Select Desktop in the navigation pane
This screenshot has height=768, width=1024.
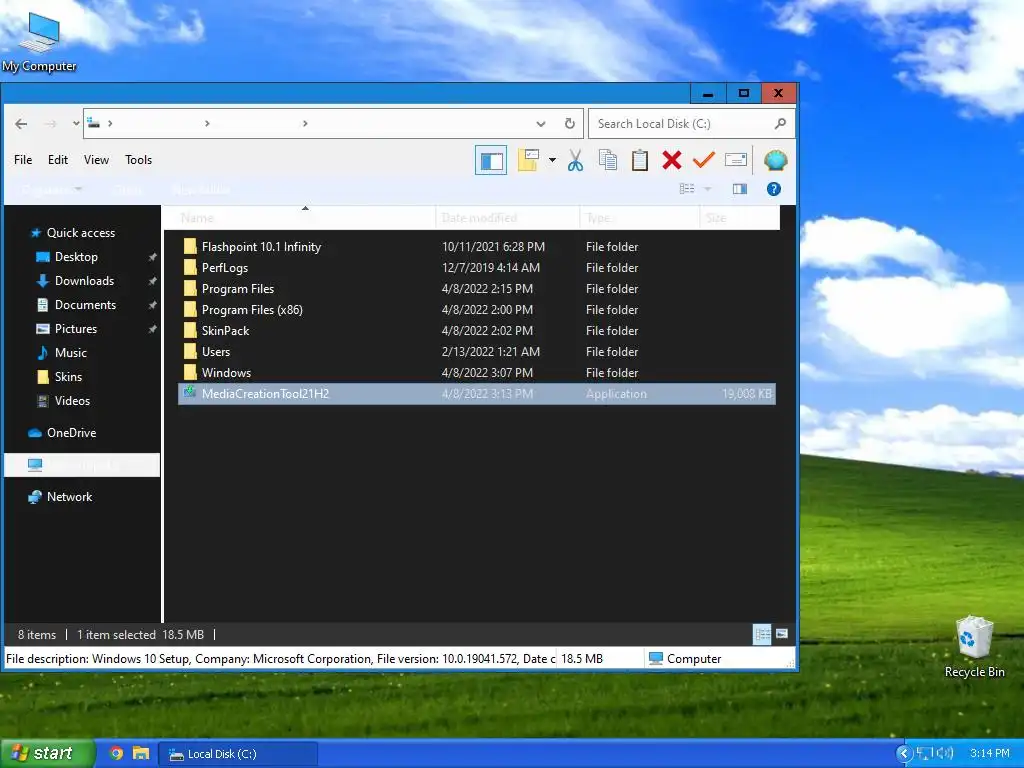point(76,257)
